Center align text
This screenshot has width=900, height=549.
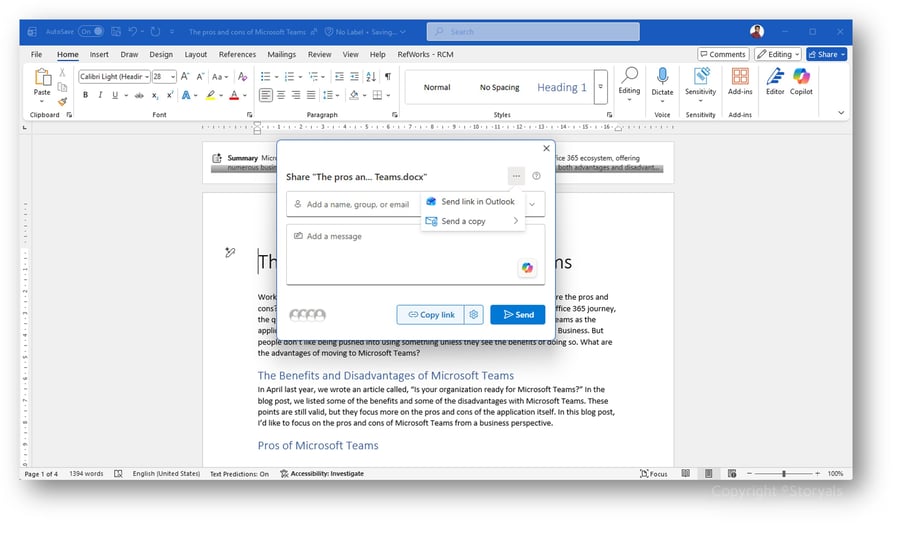pos(281,95)
